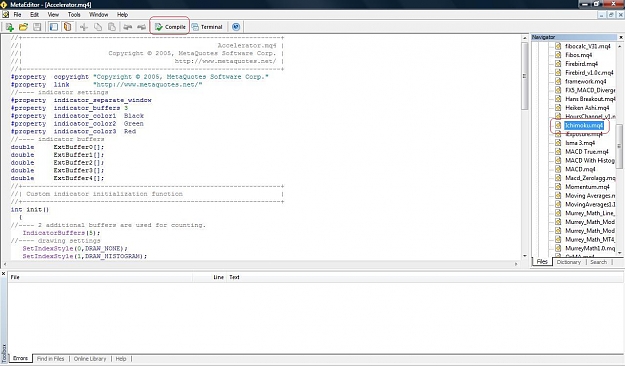
Task: Click the File column header in Toolbox
Action: pyautogui.click(x=100, y=277)
